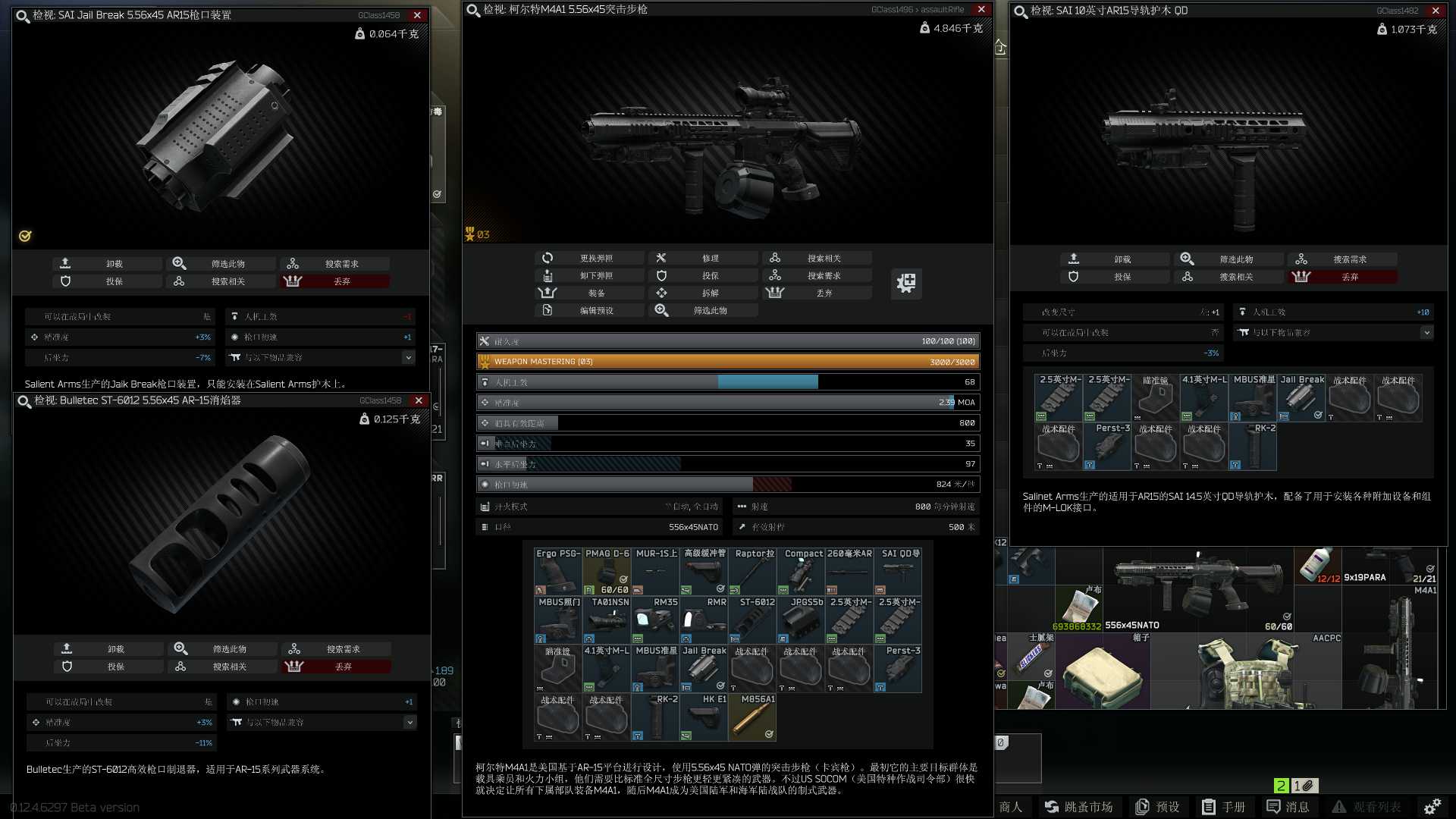
Task: Click 投保 shield icon in ST-6012 window
Action: point(67,666)
